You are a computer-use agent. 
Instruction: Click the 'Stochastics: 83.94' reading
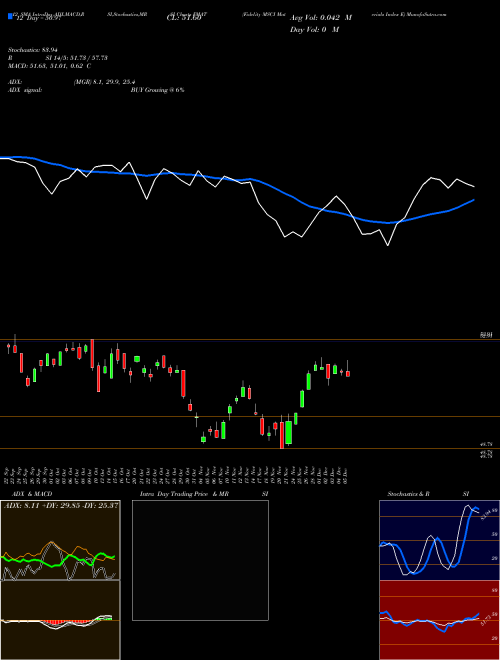coord(32,50)
